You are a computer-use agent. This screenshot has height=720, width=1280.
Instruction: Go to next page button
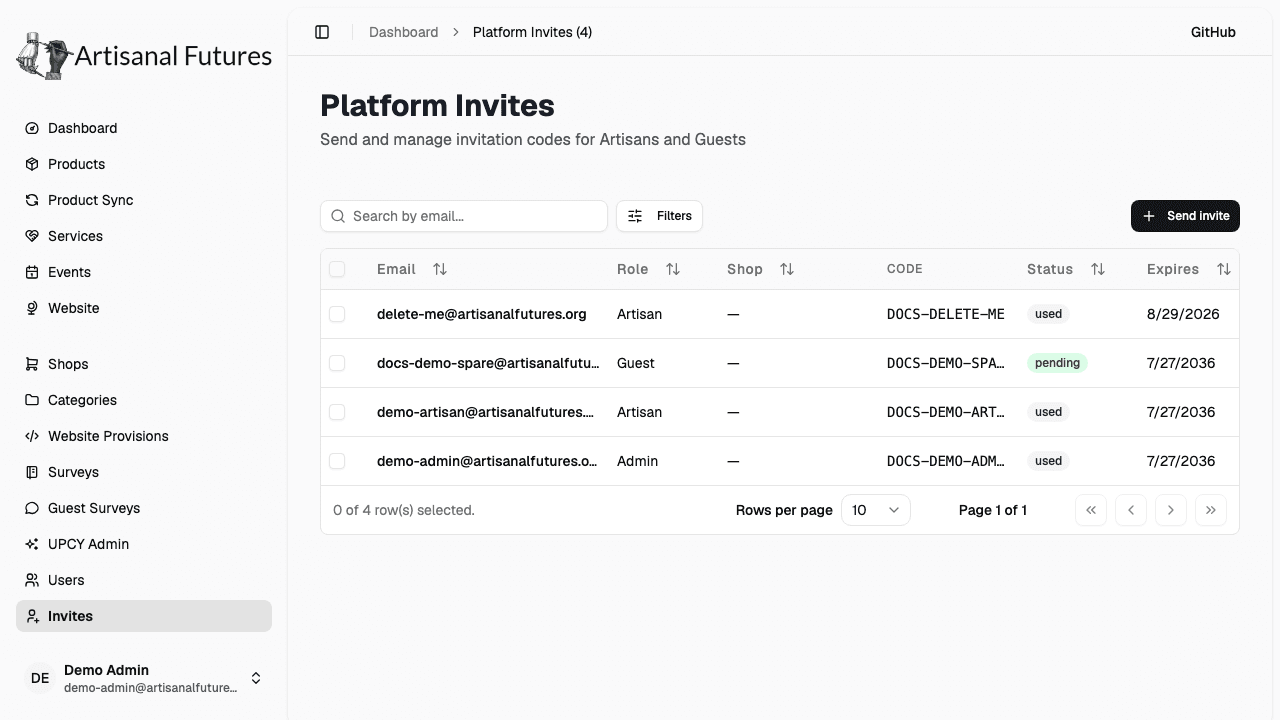pyautogui.click(x=1171, y=510)
